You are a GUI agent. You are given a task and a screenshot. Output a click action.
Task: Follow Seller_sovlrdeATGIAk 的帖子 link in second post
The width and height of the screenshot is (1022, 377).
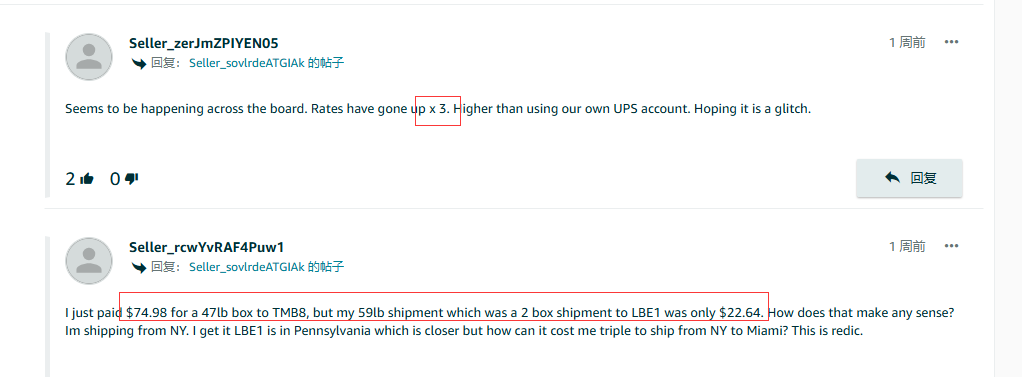267,267
